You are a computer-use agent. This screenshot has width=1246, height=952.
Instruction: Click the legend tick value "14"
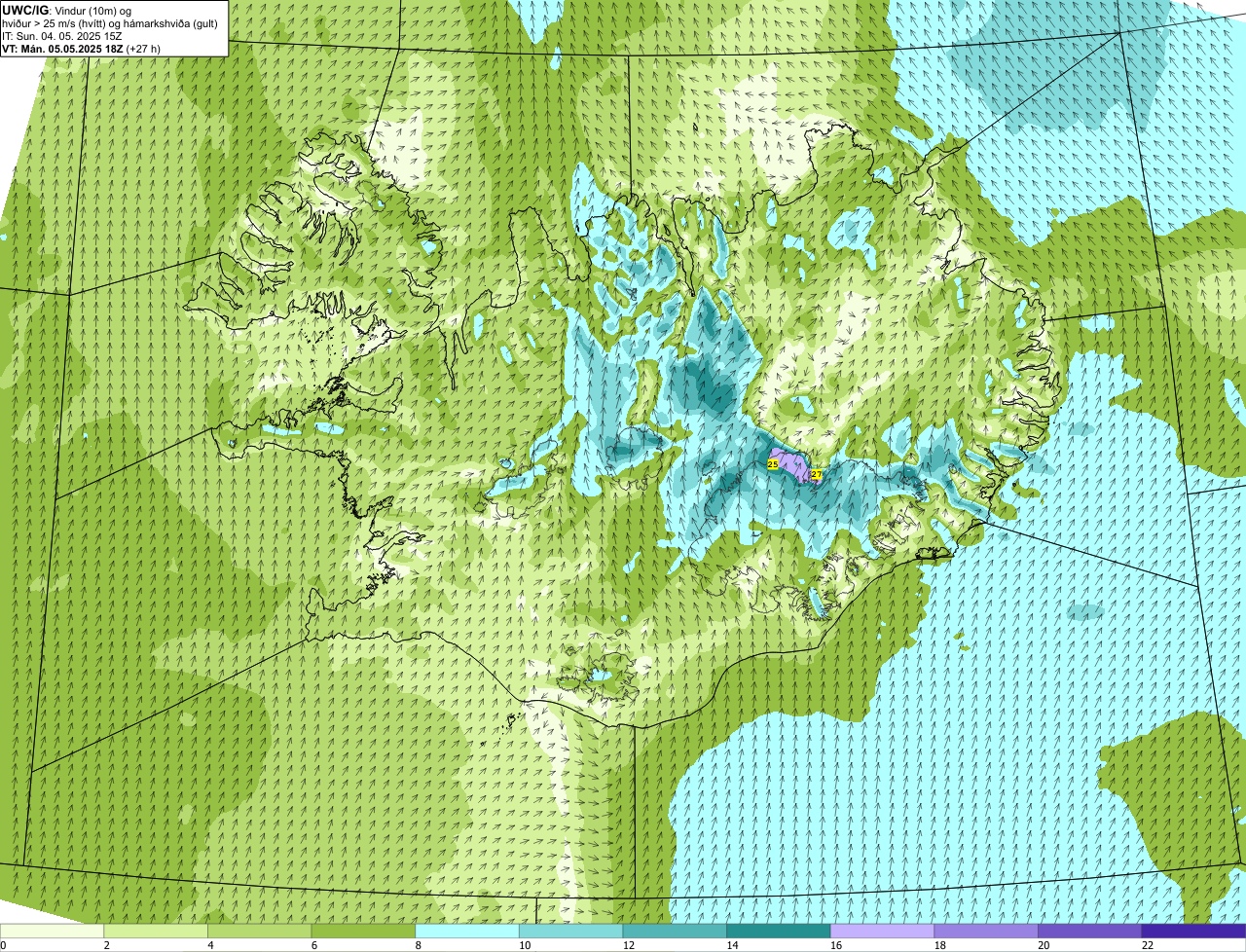point(732,945)
